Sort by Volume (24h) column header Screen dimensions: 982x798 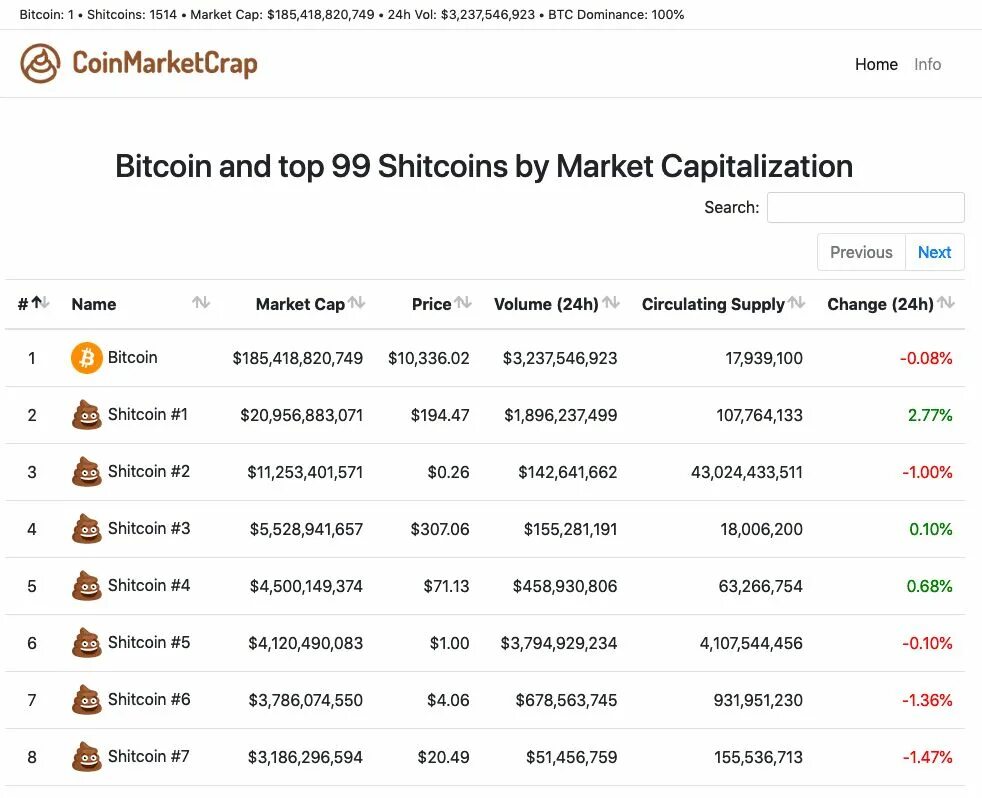(x=546, y=304)
